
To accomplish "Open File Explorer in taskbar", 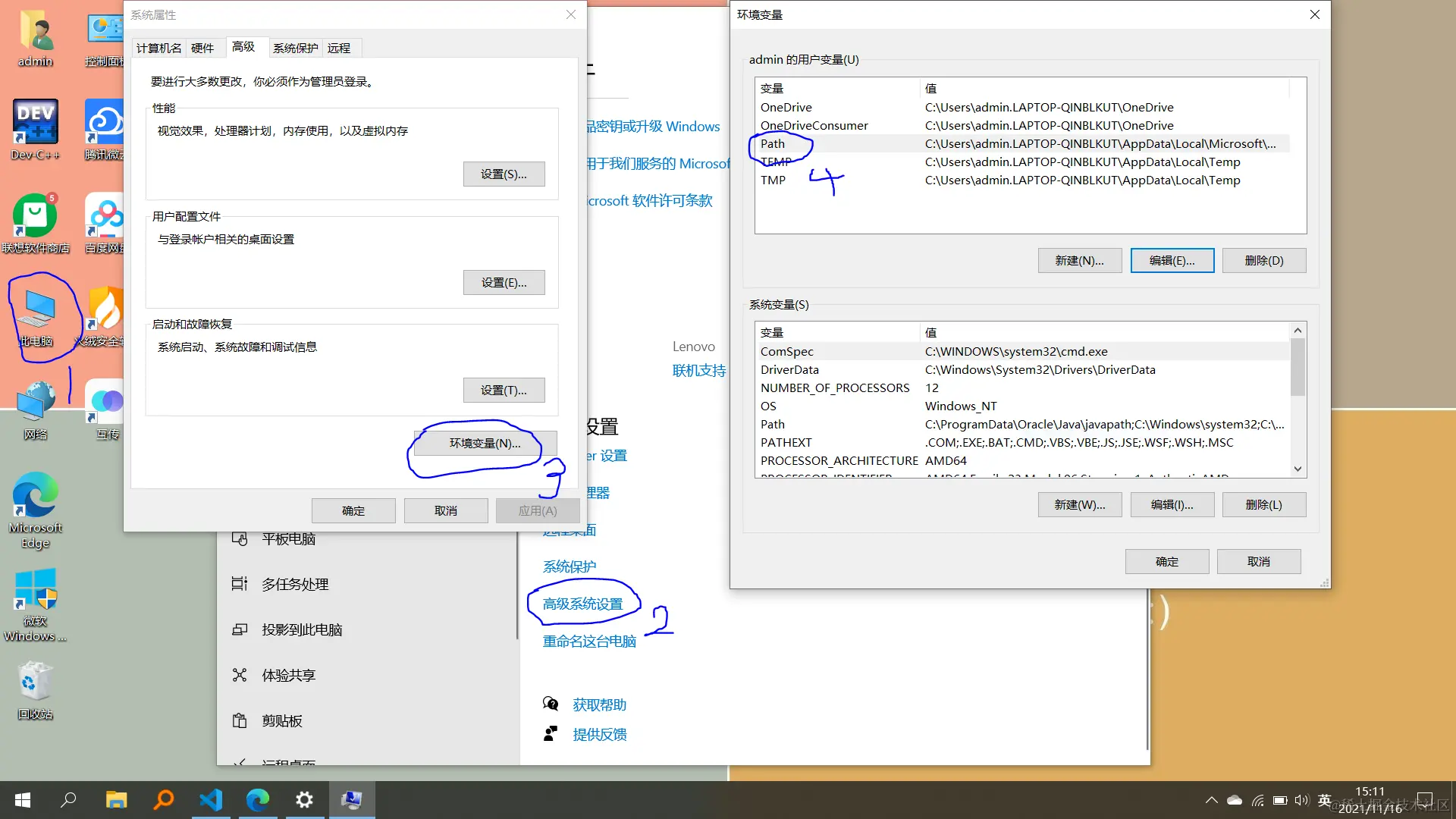I will [116, 800].
